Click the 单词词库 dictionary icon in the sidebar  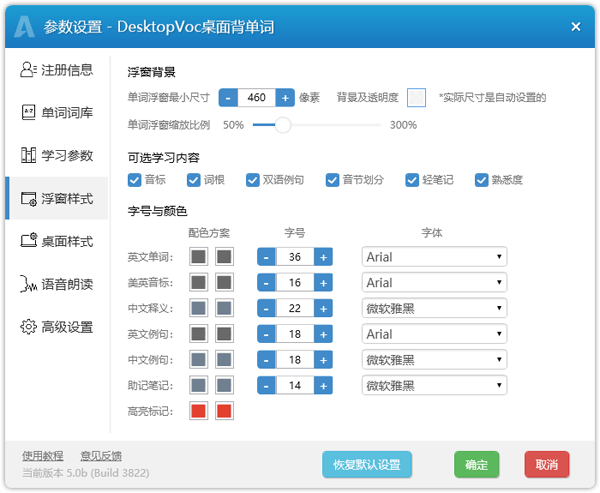pos(28,113)
